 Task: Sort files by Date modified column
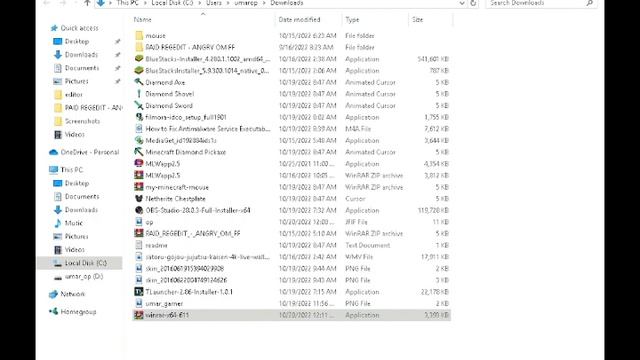(x=299, y=20)
